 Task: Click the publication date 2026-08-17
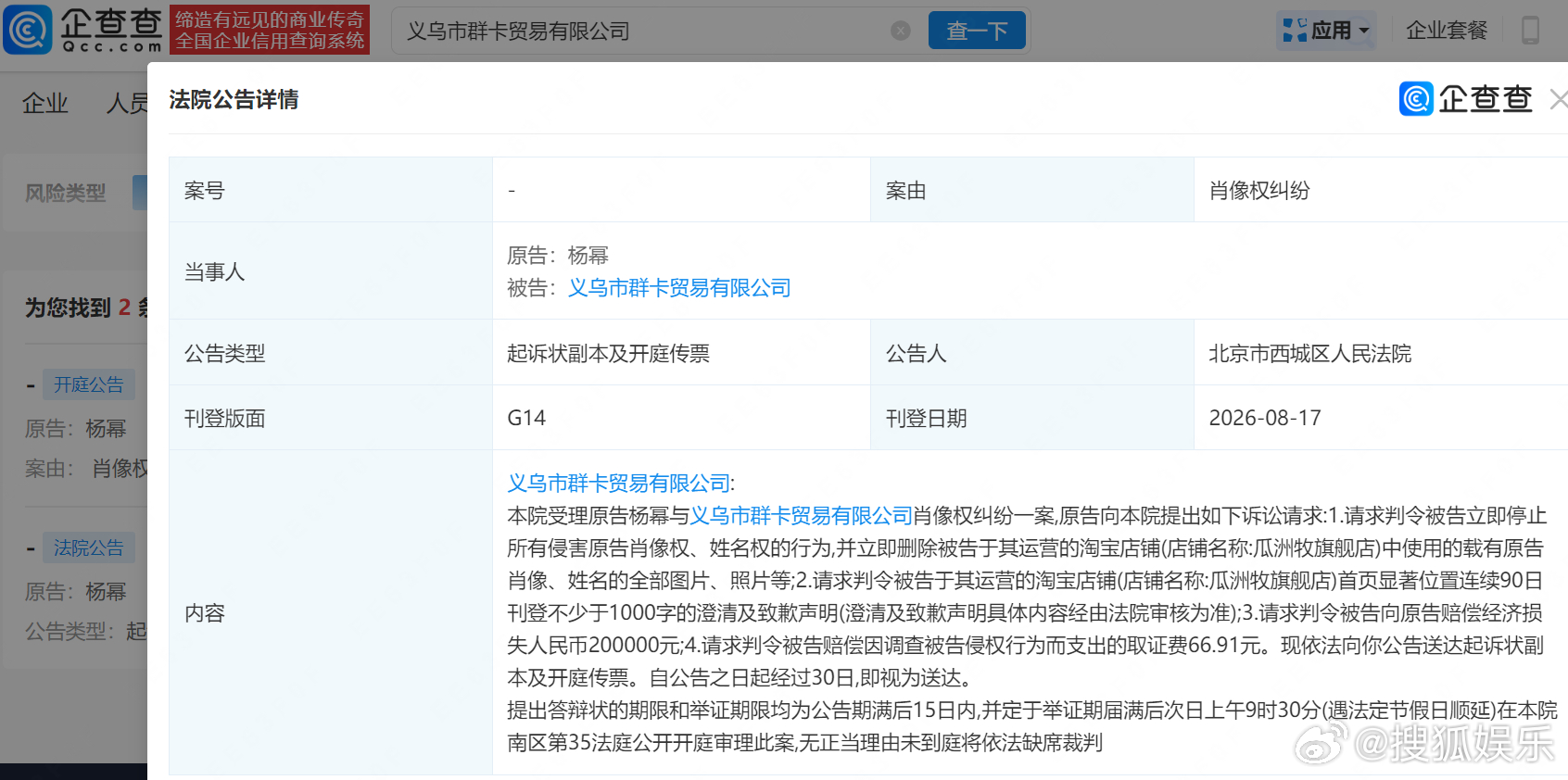pos(1265,418)
